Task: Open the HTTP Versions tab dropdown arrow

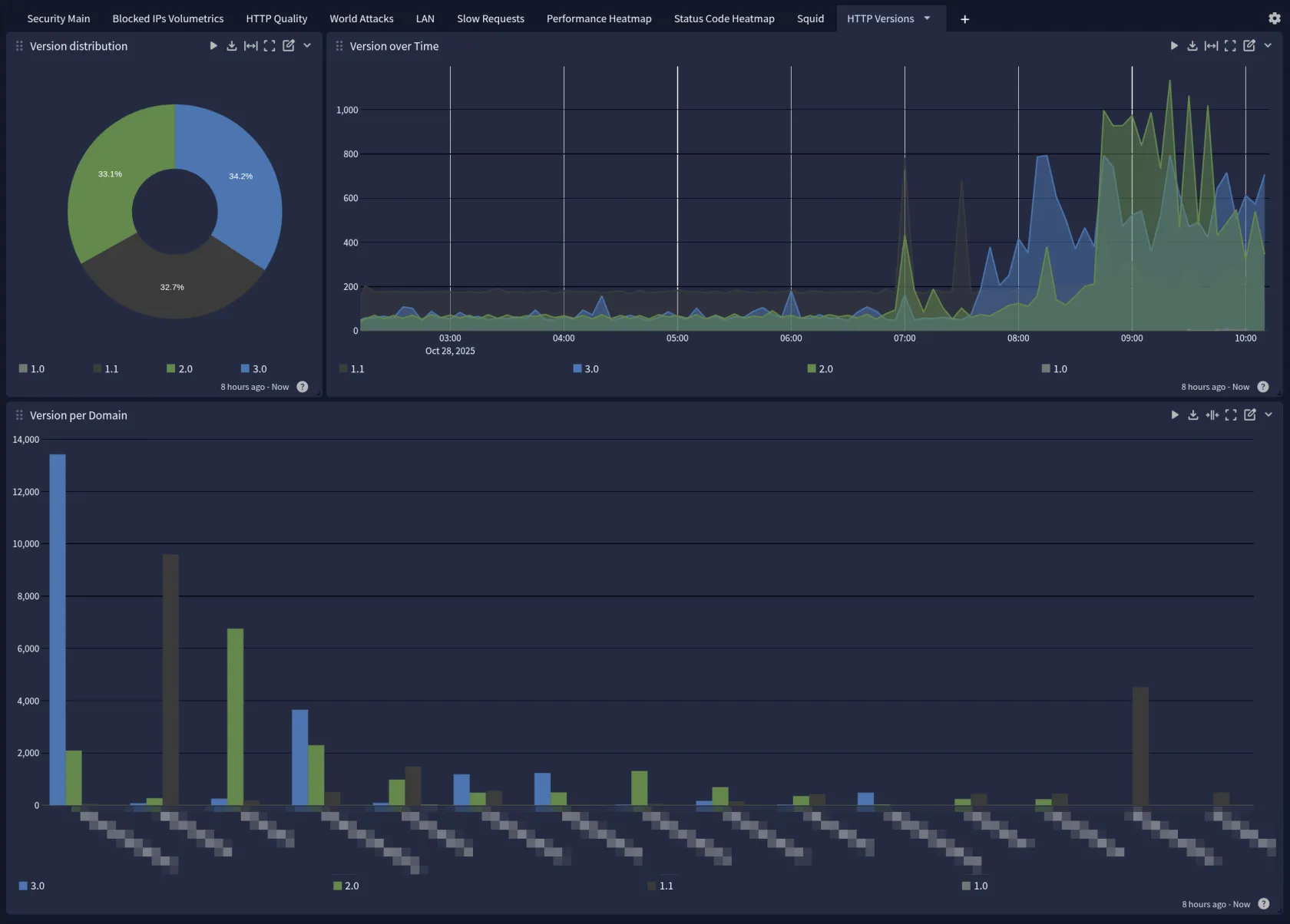Action: pyautogui.click(x=928, y=18)
